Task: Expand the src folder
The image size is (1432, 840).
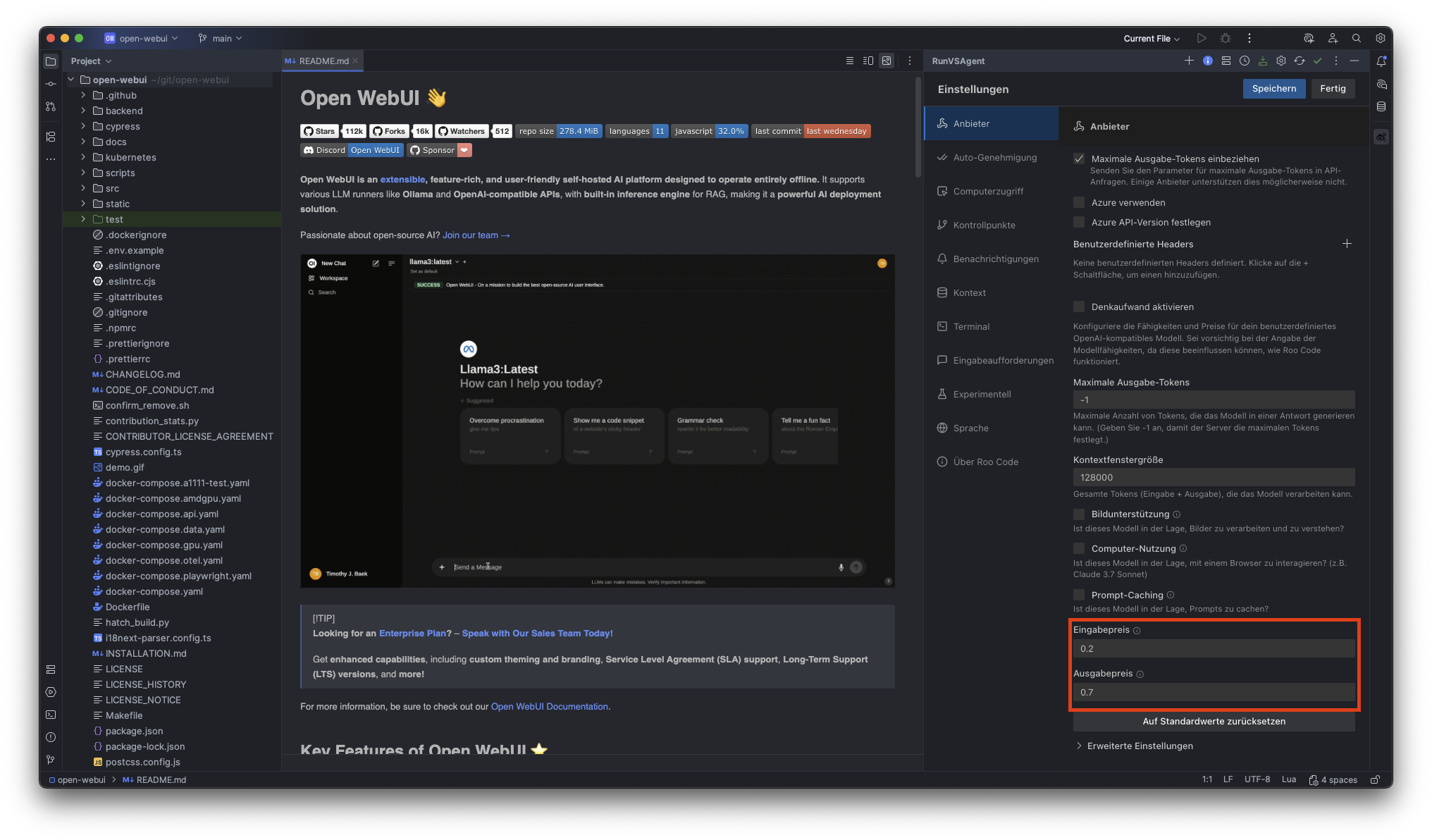Action: coord(83,188)
